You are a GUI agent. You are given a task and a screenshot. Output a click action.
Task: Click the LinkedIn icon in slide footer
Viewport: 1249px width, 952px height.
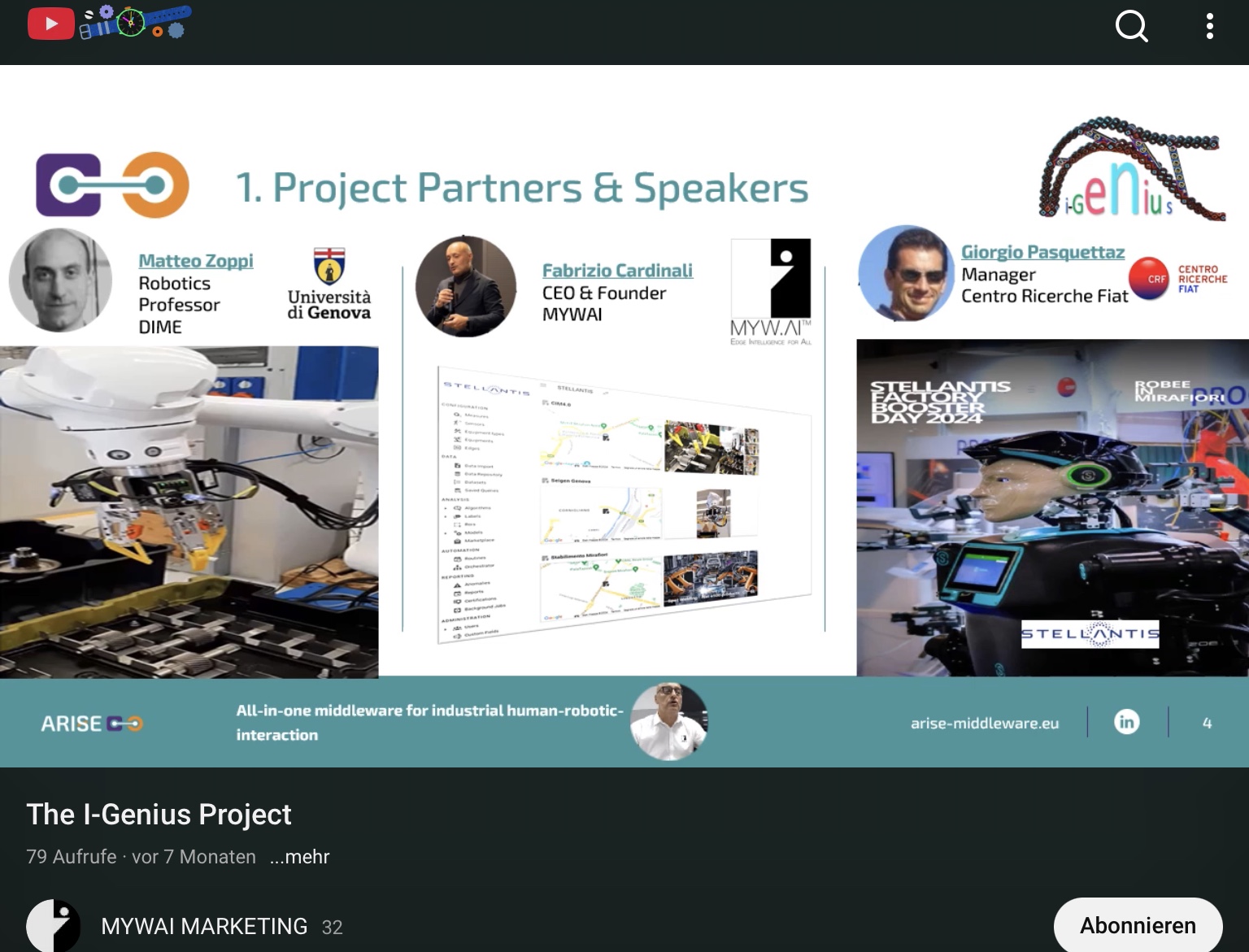pyautogui.click(x=1126, y=722)
